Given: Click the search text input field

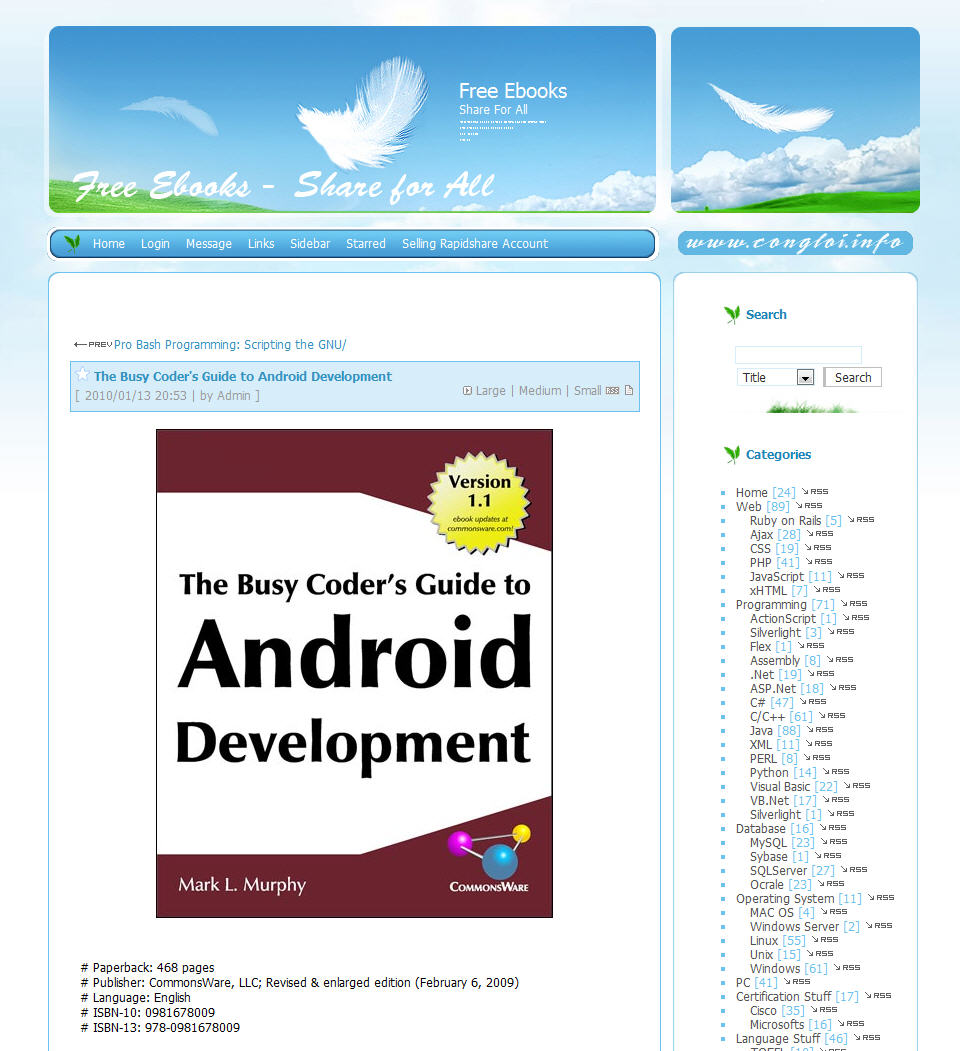Looking at the screenshot, I should pos(798,355).
